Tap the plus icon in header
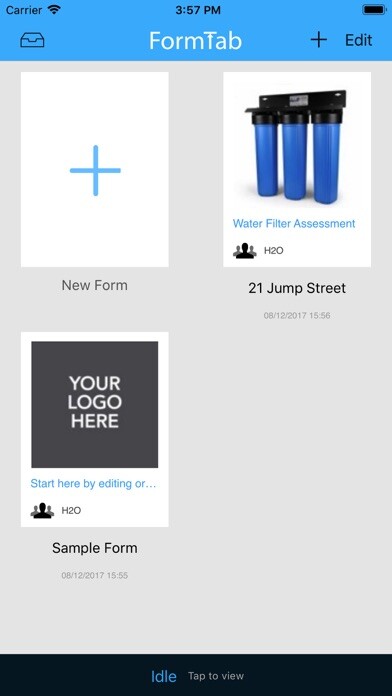The height and width of the screenshot is (696, 392). click(318, 40)
